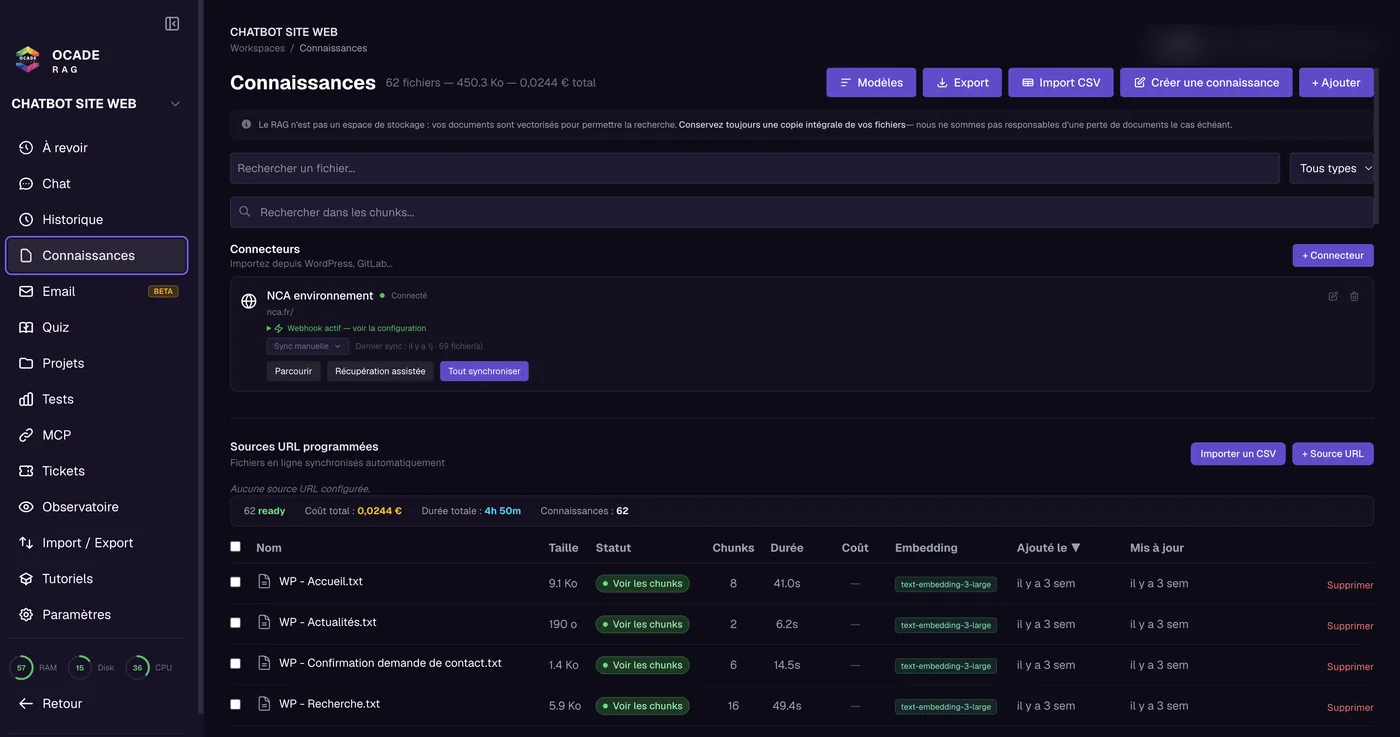Focus the Rechercher un fichier field

click(x=755, y=168)
